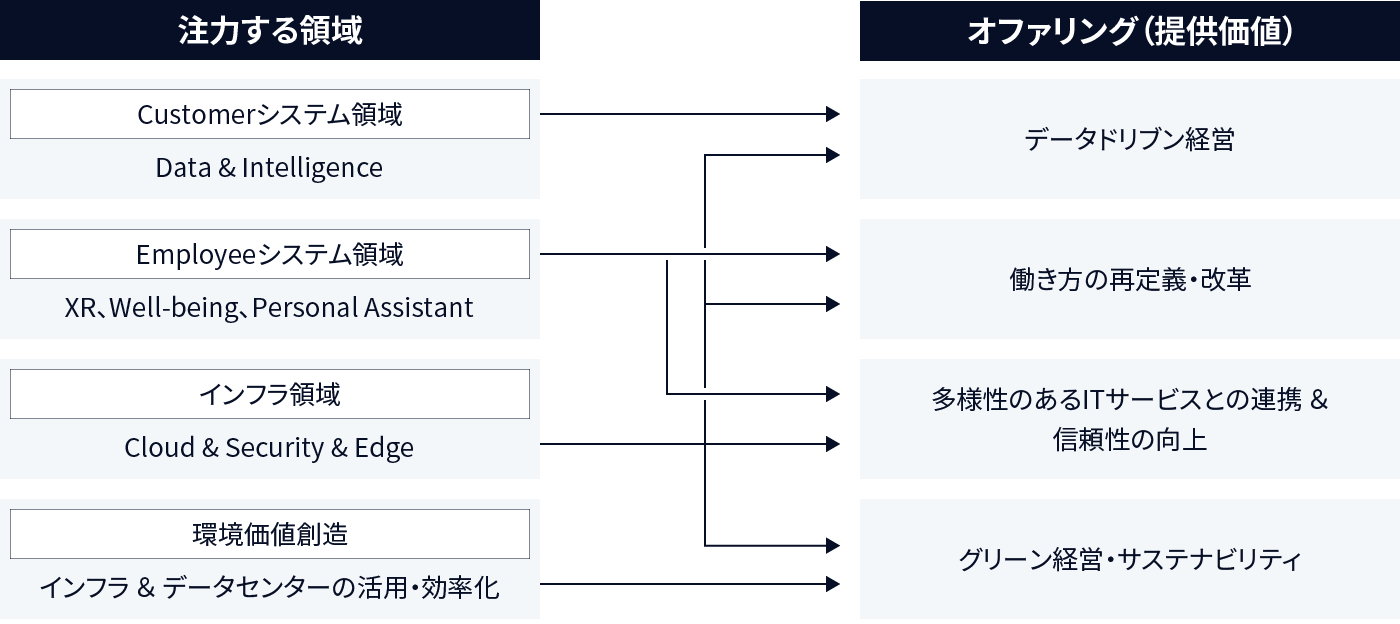
Task: Click arrowhead from Customerシステム領域 to データドリブン経営
Action: click(x=833, y=114)
